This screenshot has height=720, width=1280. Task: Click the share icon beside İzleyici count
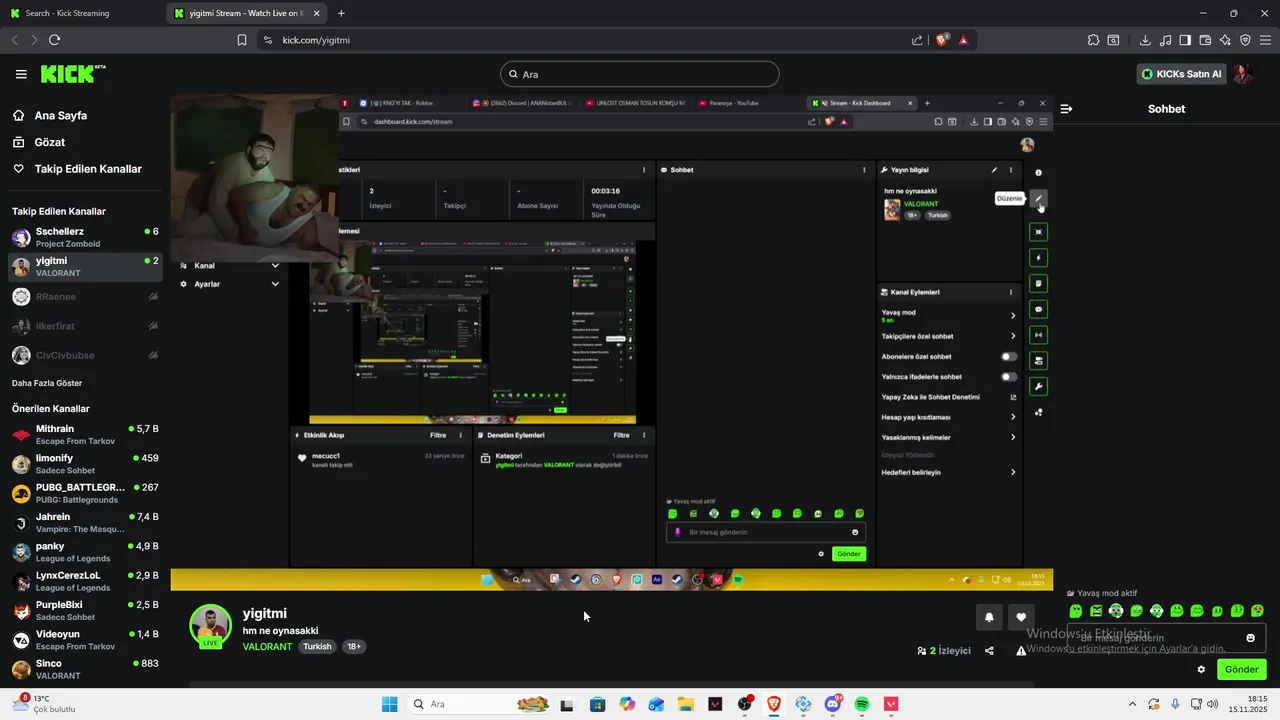coord(989,650)
